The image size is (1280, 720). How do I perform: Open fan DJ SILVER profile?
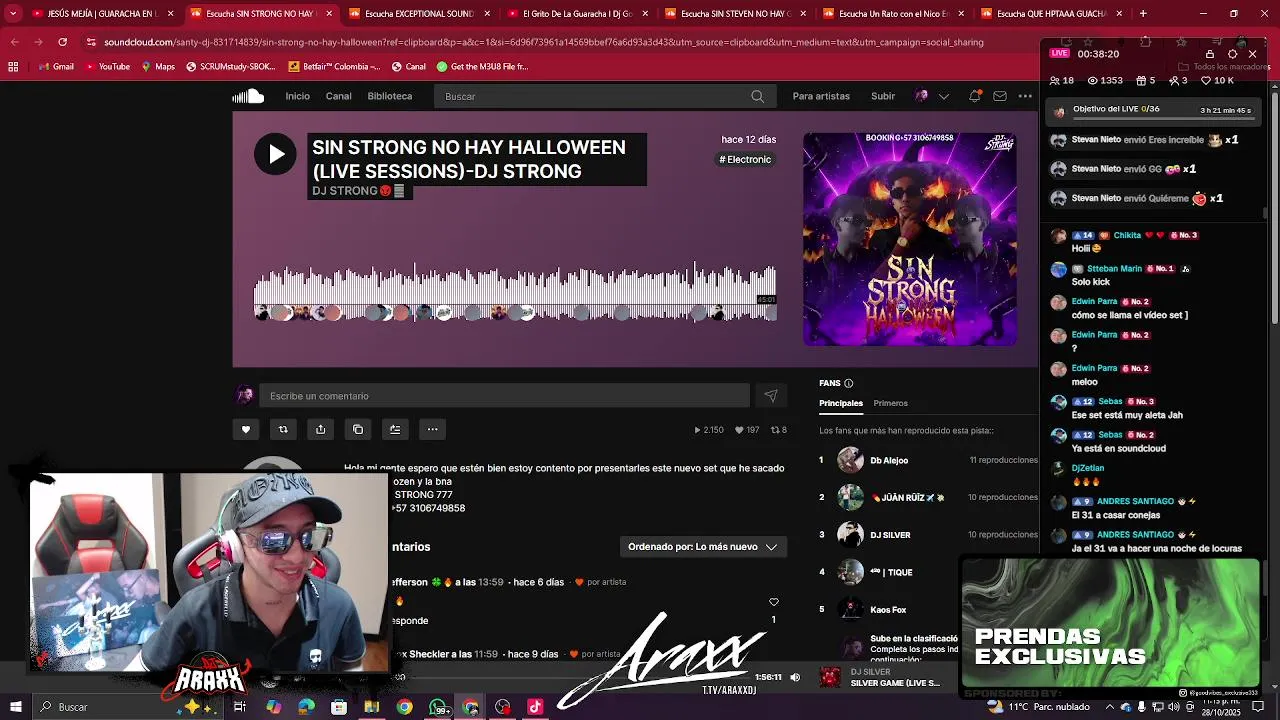pos(890,535)
